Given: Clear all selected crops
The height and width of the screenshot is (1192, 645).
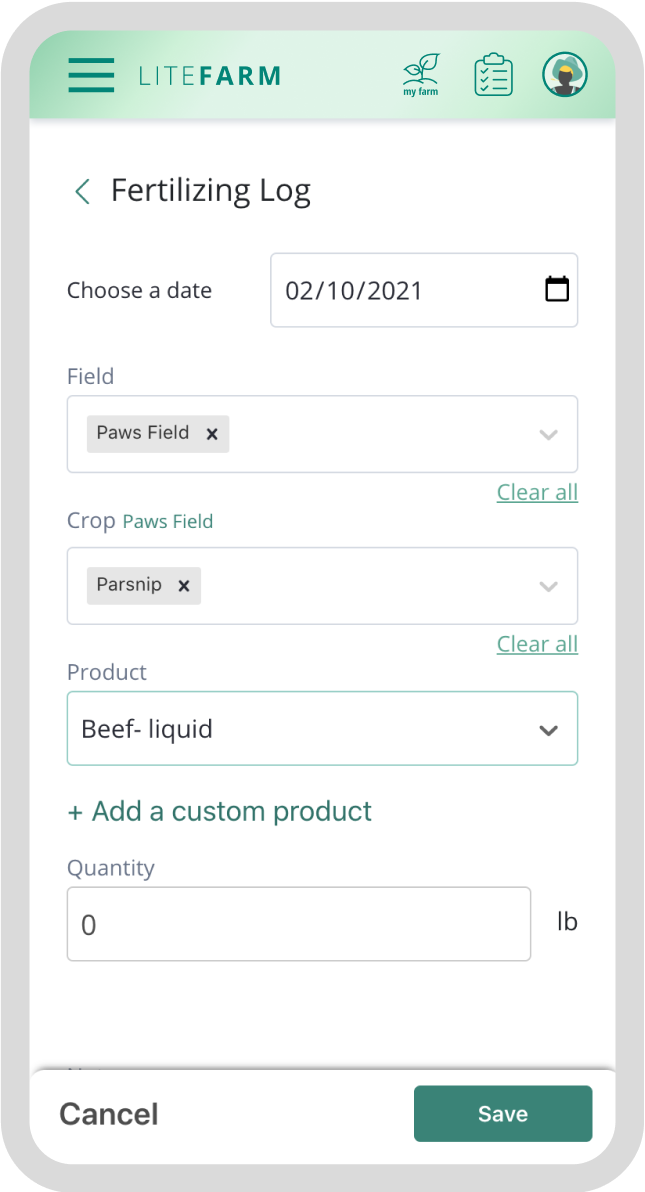Looking at the screenshot, I should 537,644.
